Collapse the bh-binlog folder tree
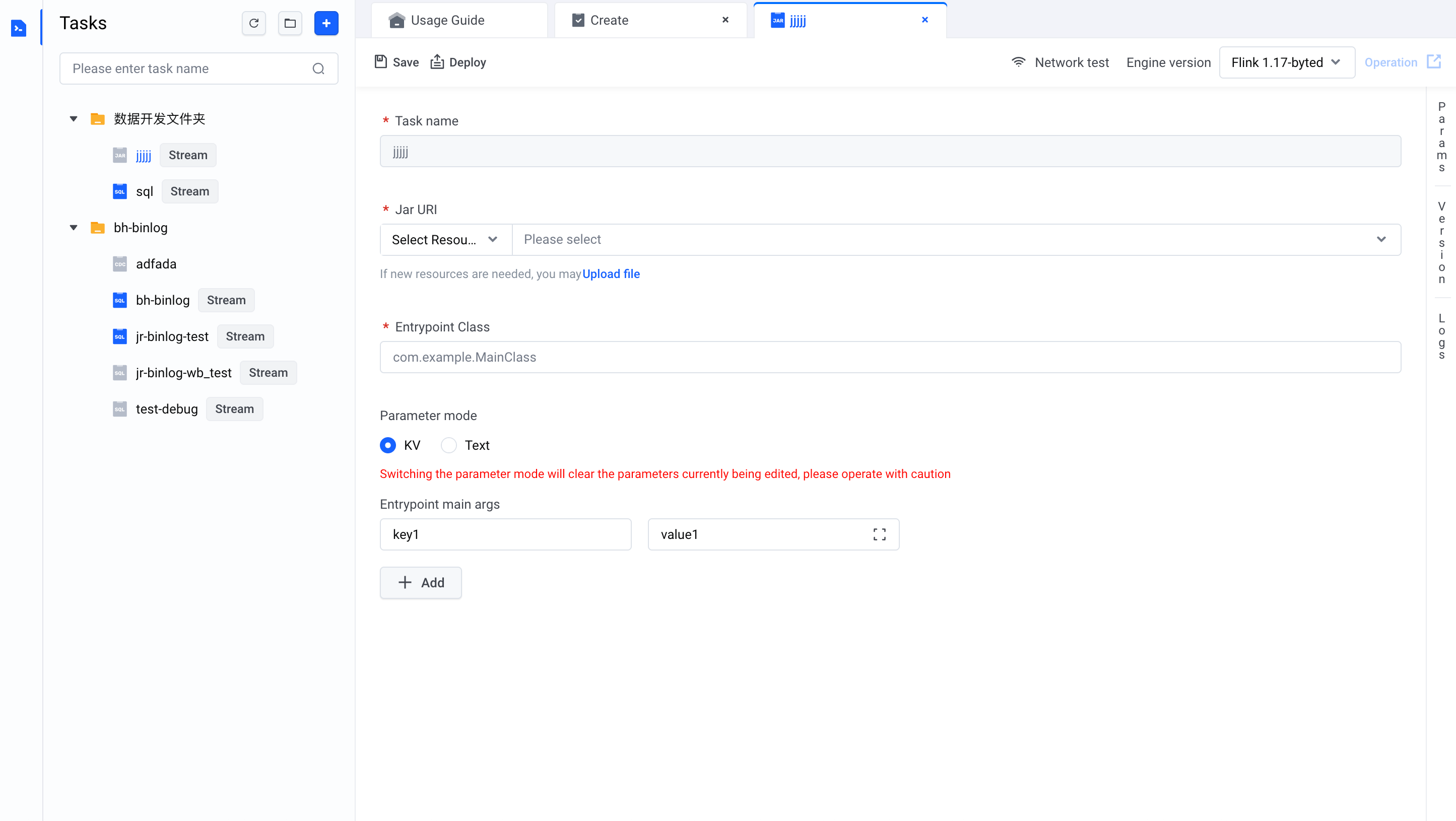The width and height of the screenshot is (1456, 821). [x=74, y=228]
